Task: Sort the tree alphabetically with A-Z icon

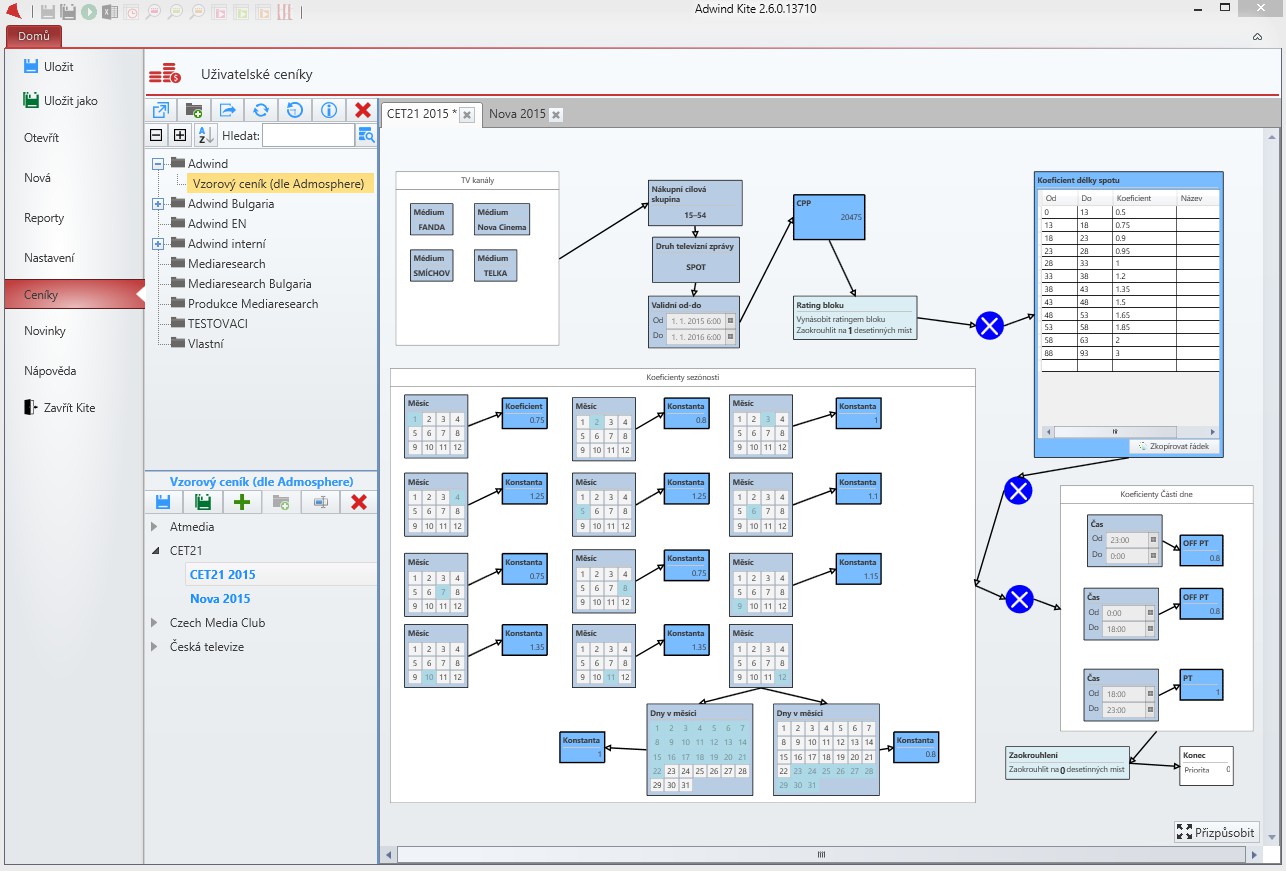Action: pos(204,135)
